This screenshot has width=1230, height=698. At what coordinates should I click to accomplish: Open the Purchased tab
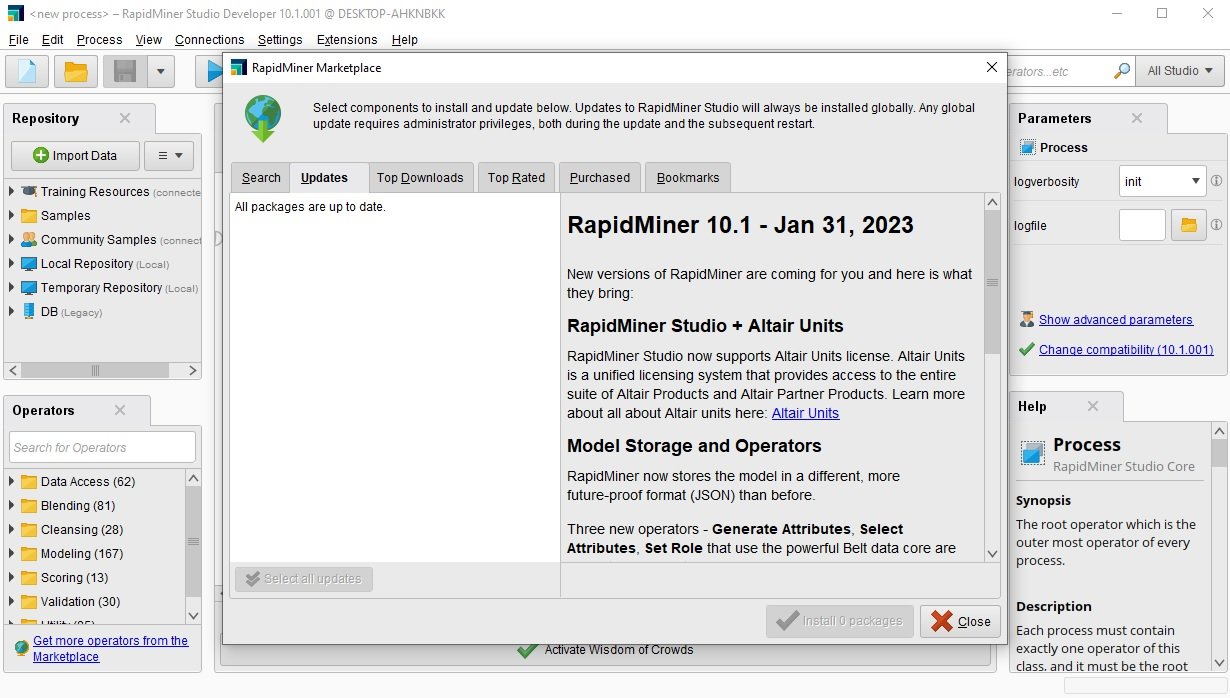pos(600,177)
